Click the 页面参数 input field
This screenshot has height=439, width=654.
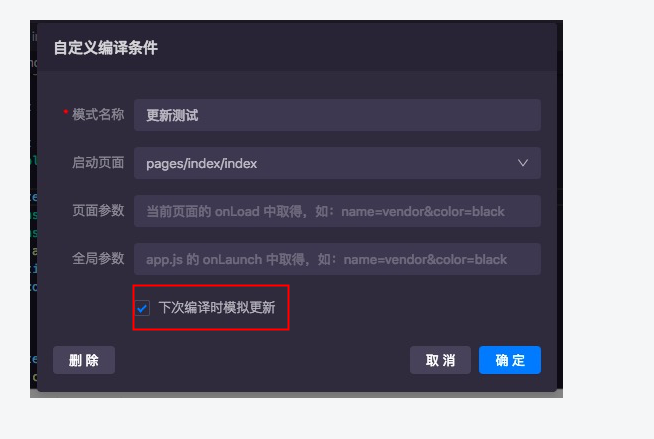(337, 211)
